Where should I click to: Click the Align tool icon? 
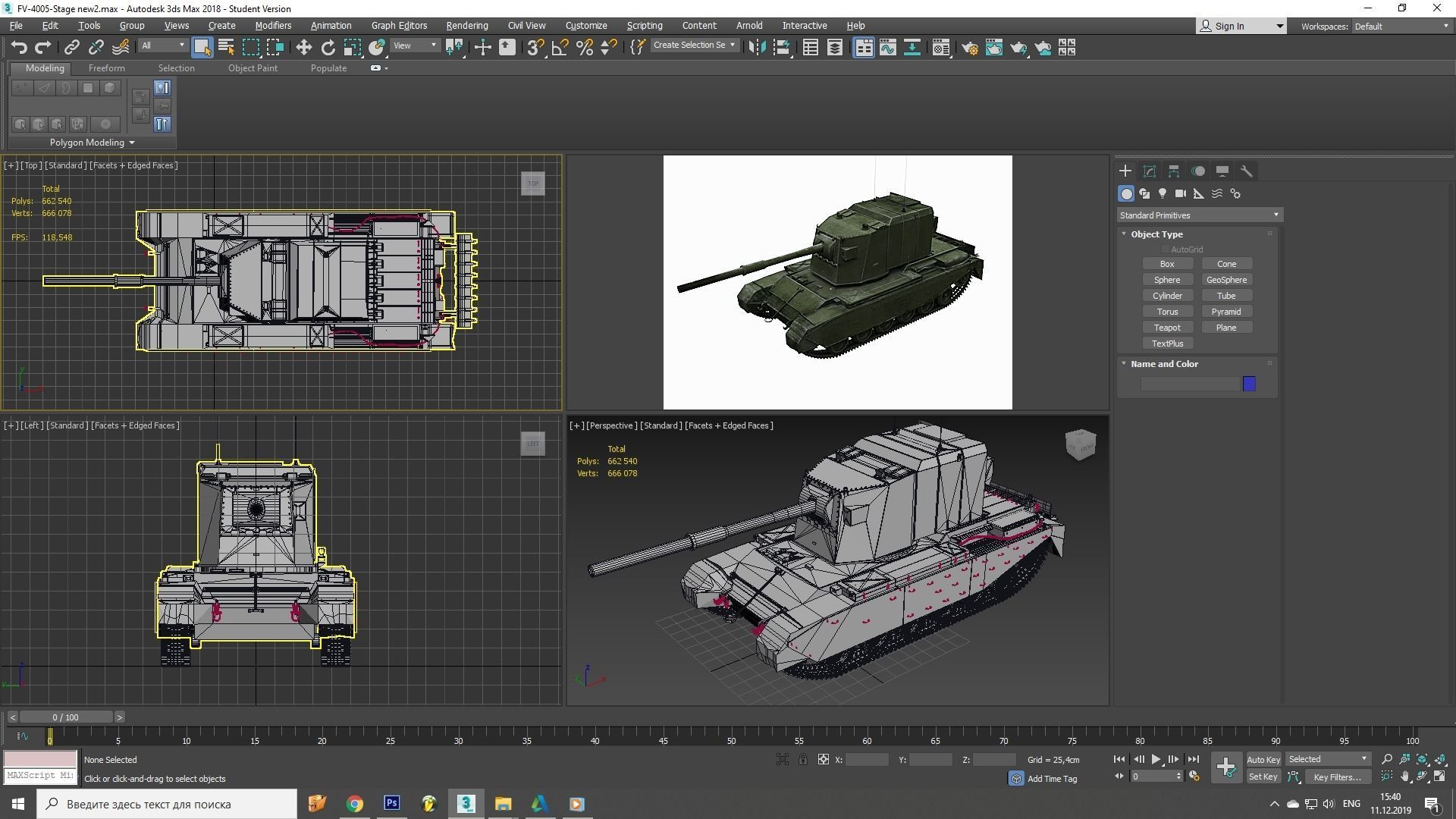click(x=781, y=48)
